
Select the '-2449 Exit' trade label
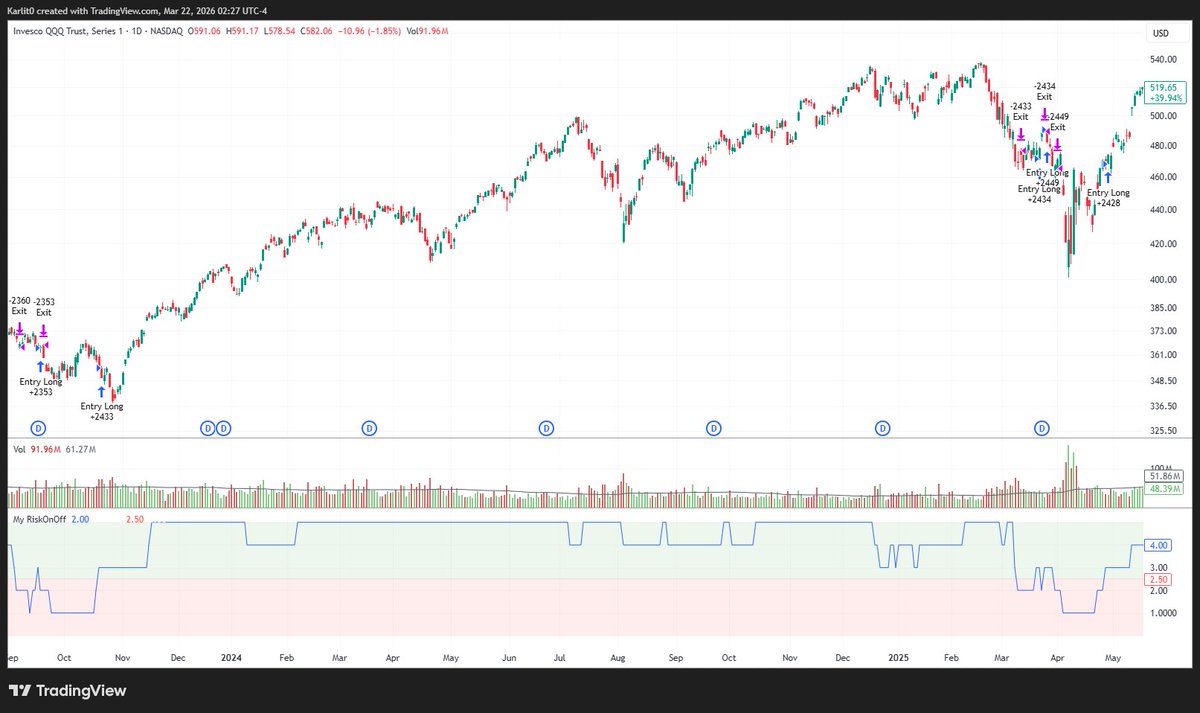click(x=1057, y=122)
